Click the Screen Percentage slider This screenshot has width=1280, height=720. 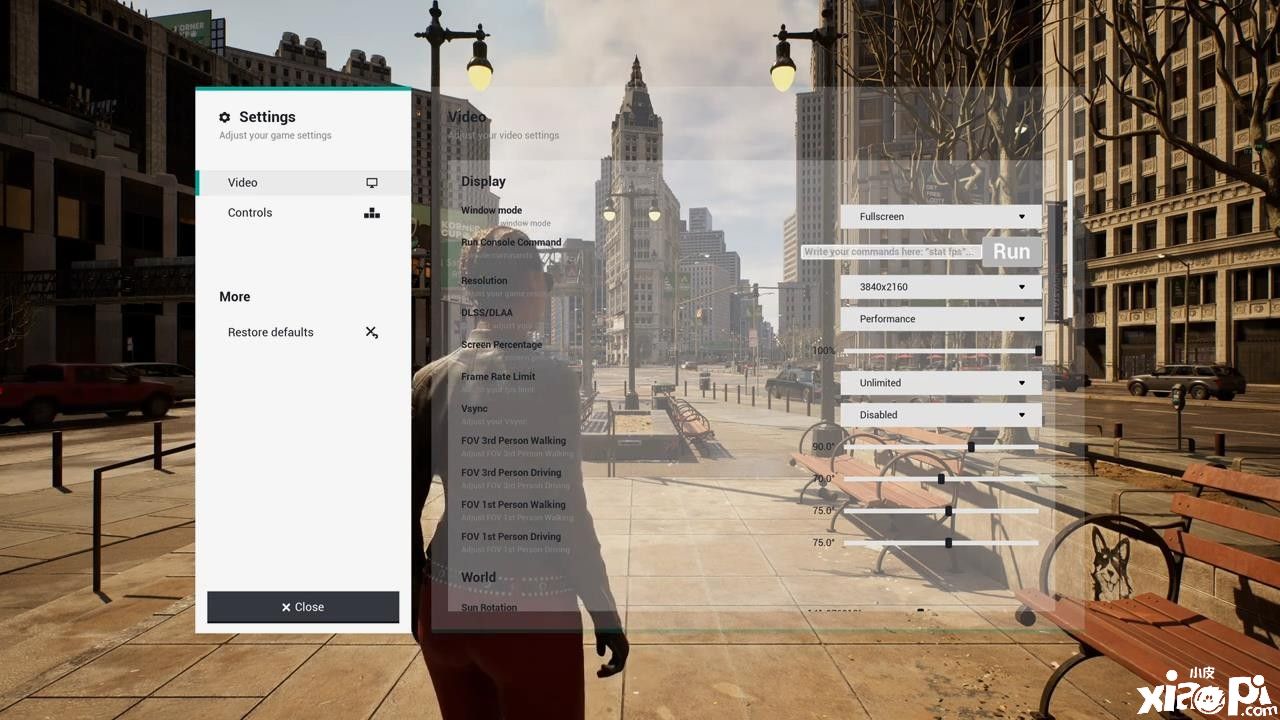coord(941,351)
